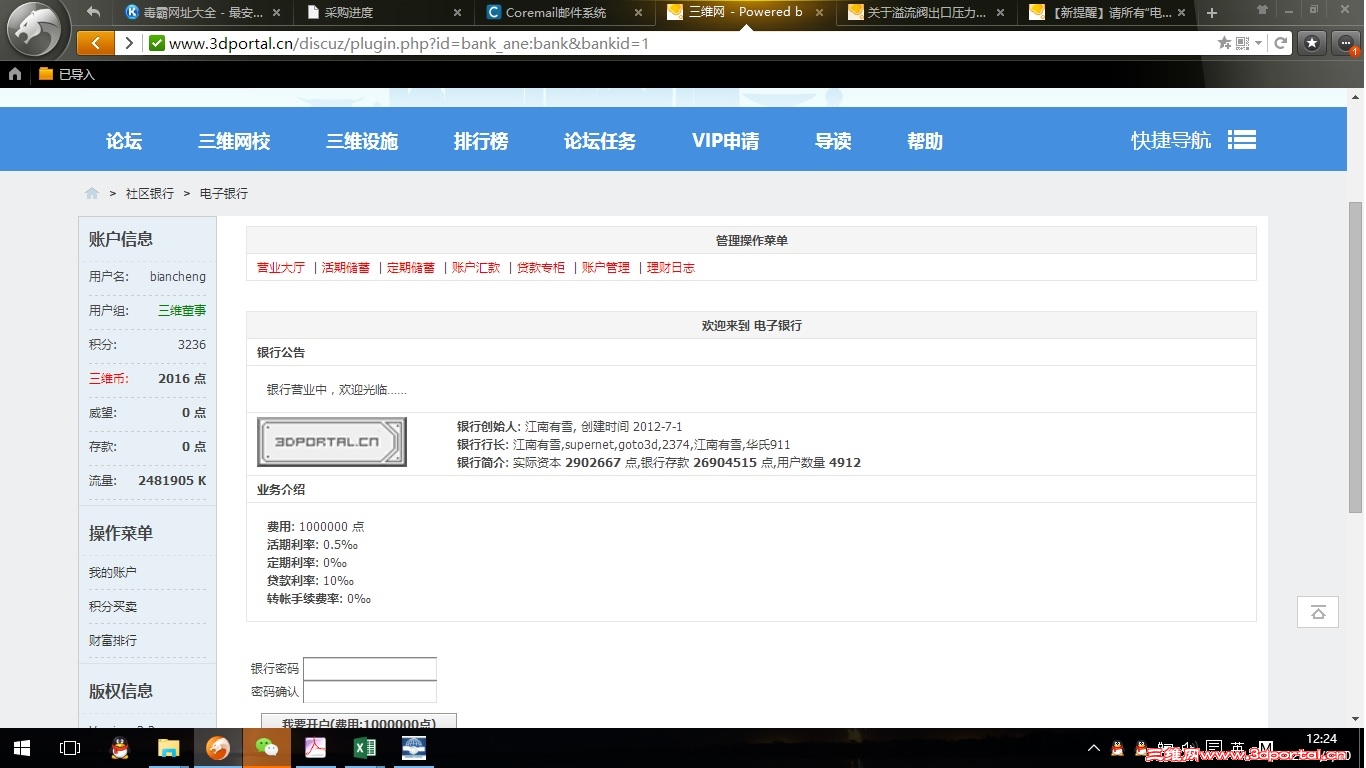The height and width of the screenshot is (768, 1366).
Task: Click the leopard browser logo
Action: click(36, 31)
